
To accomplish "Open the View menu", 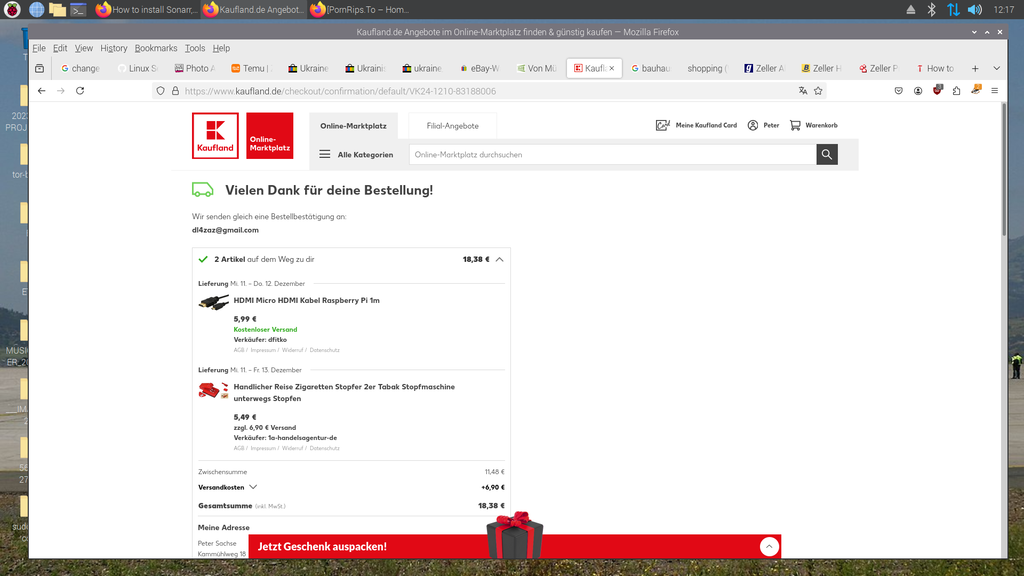I will tap(84, 48).
